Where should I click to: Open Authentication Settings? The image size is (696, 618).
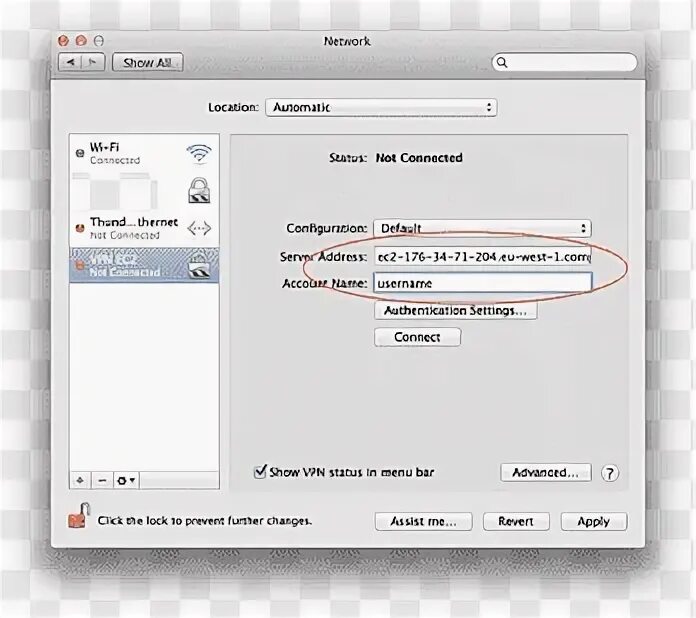coord(455,310)
